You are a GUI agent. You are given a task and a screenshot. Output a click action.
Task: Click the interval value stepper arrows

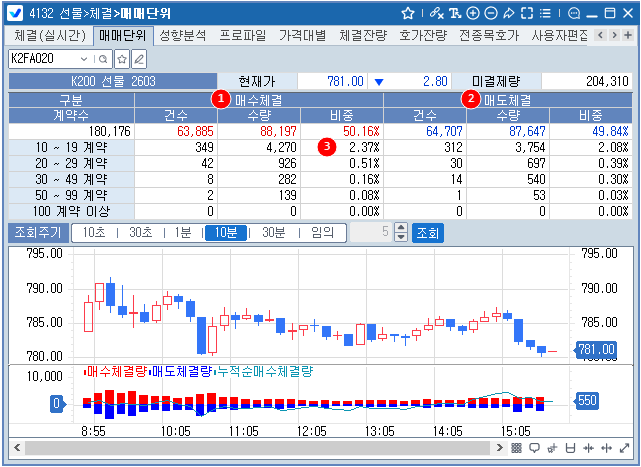401,232
